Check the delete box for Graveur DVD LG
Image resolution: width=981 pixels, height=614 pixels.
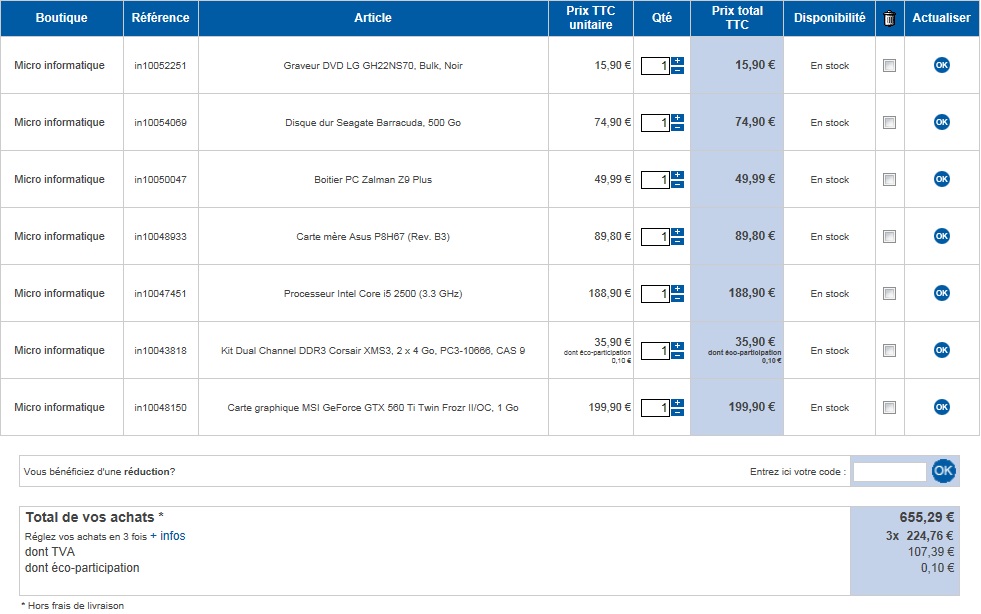[889, 66]
